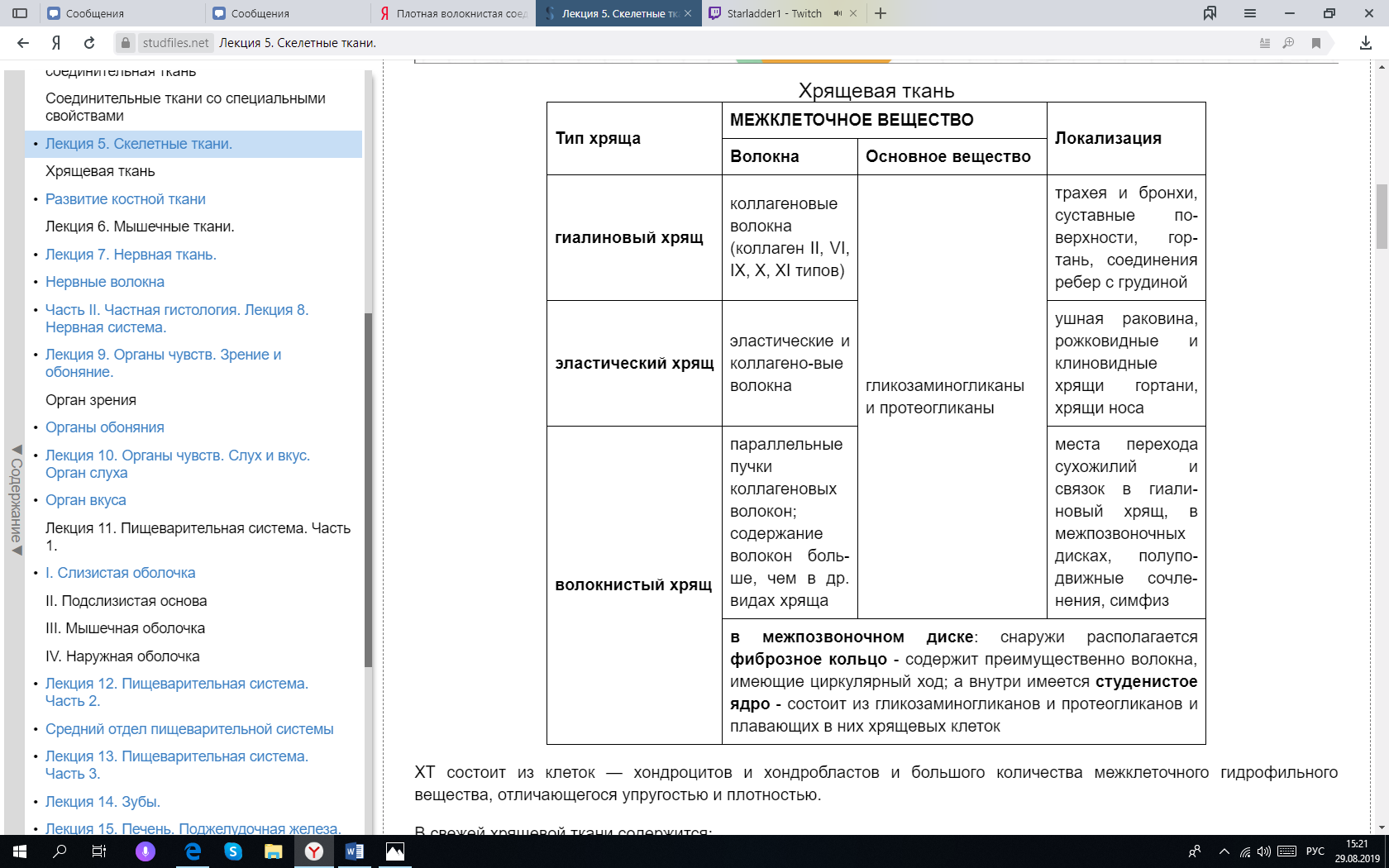Open the Нервные волокна link
1389x868 pixels.
[x=105, y=282]
